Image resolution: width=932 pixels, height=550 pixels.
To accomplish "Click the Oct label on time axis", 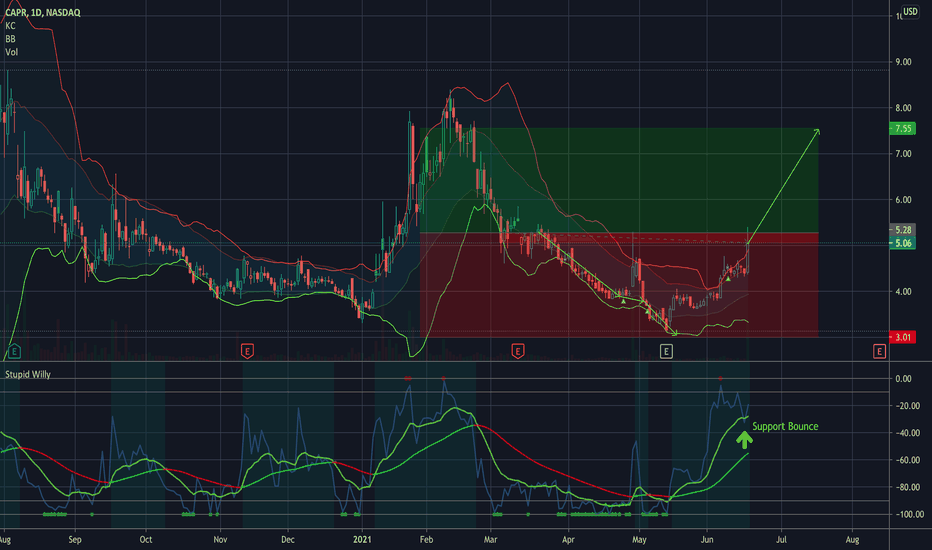I will (146, 540).
